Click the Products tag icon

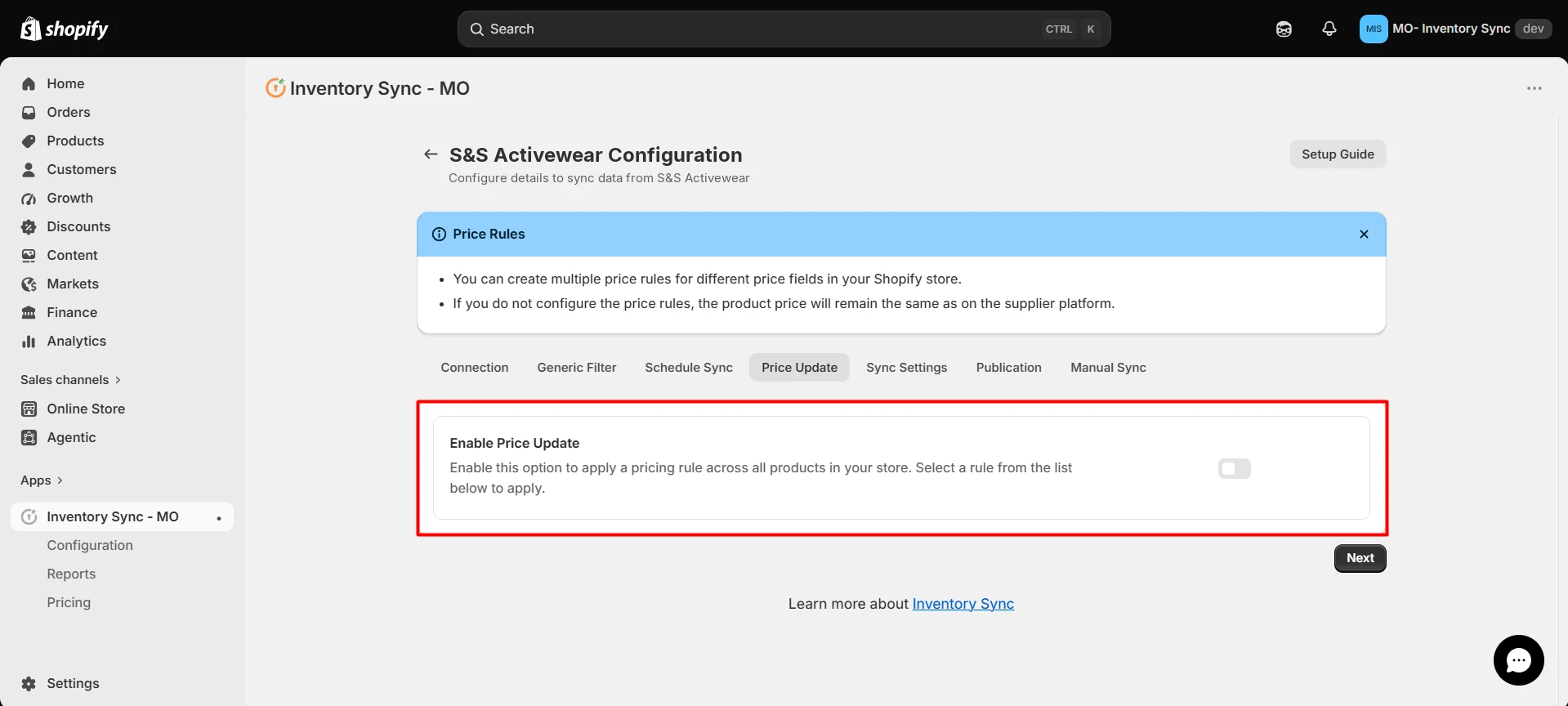tap(29, 141)
